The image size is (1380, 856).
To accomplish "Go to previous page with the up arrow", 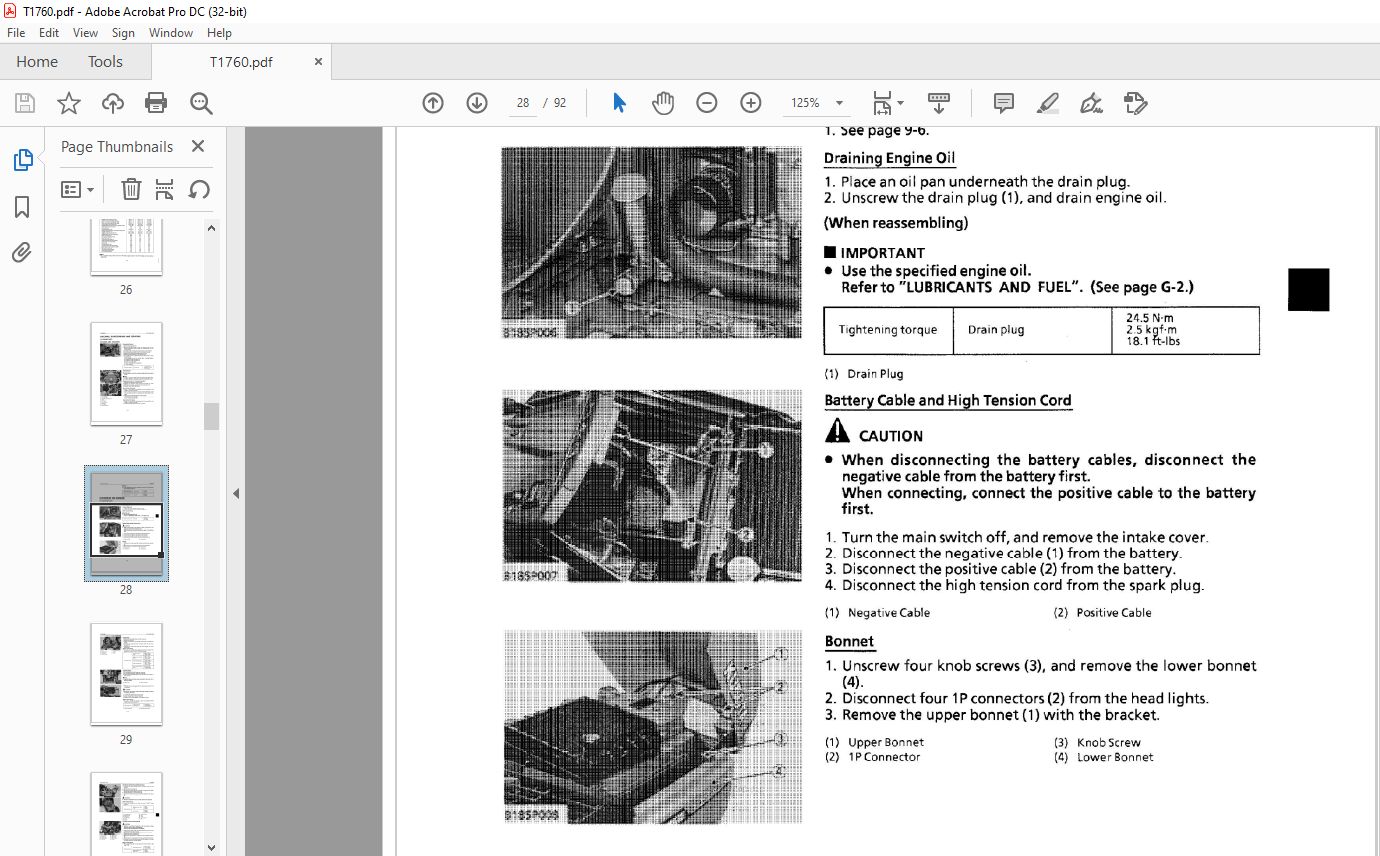I will (433, 103).
